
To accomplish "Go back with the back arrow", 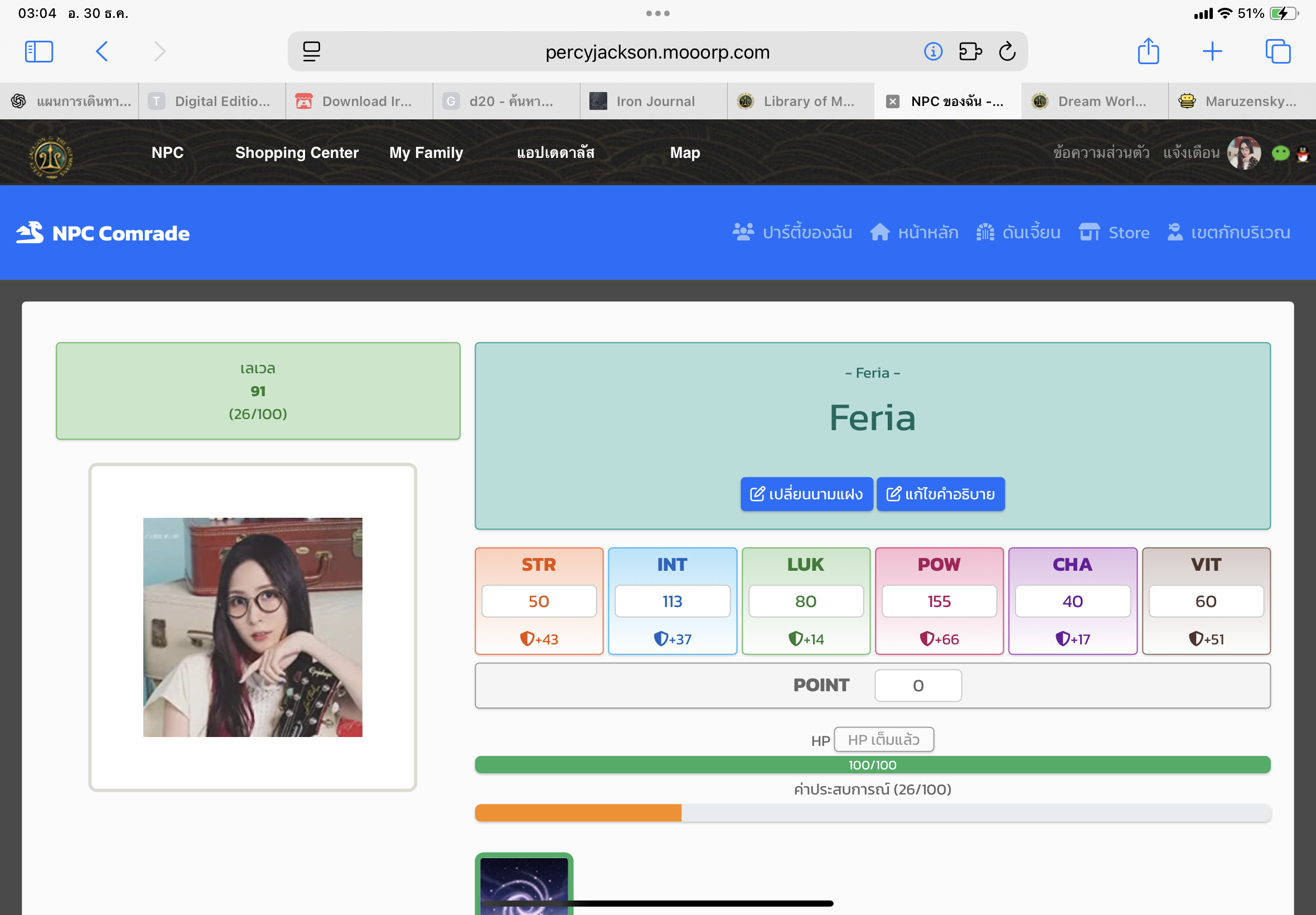I will [x=102, y=51].
